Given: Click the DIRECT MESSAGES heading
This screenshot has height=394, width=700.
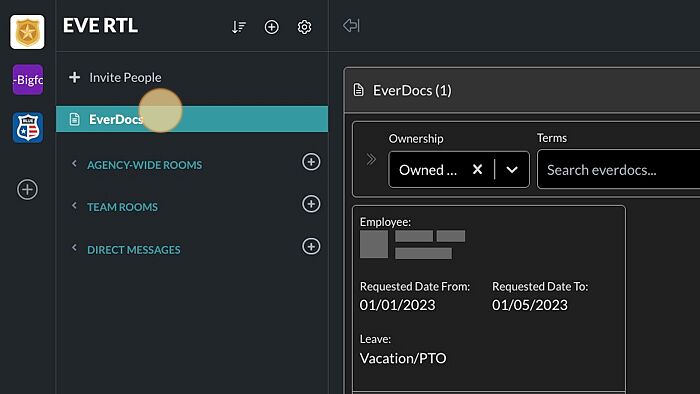Looking at the screenshot, I should (134, 250).
